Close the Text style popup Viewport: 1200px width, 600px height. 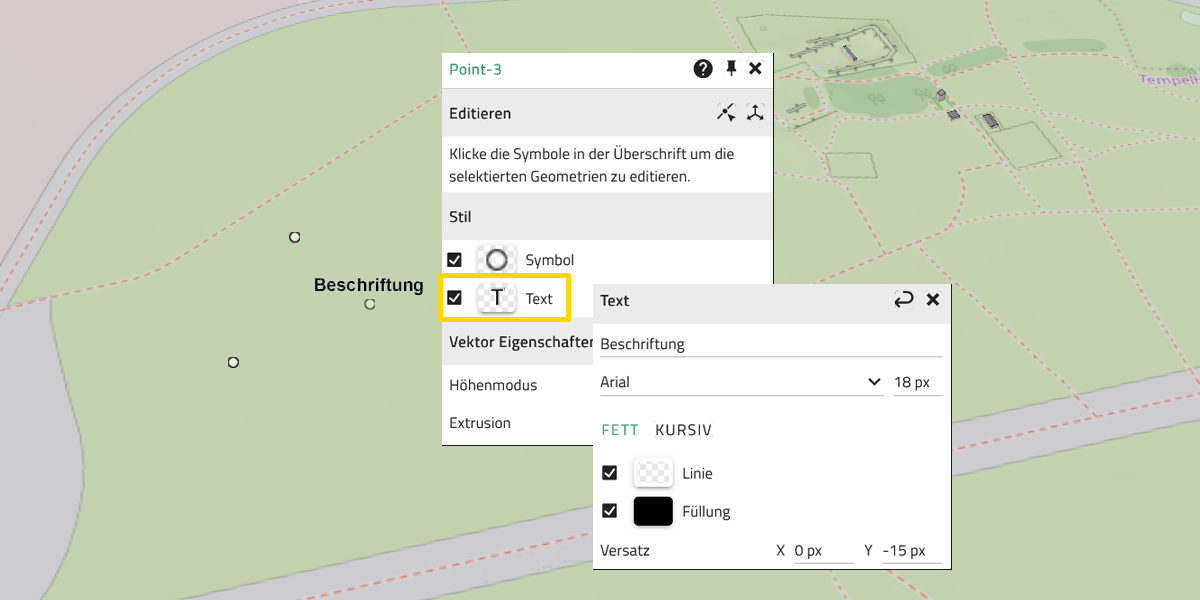933,300
